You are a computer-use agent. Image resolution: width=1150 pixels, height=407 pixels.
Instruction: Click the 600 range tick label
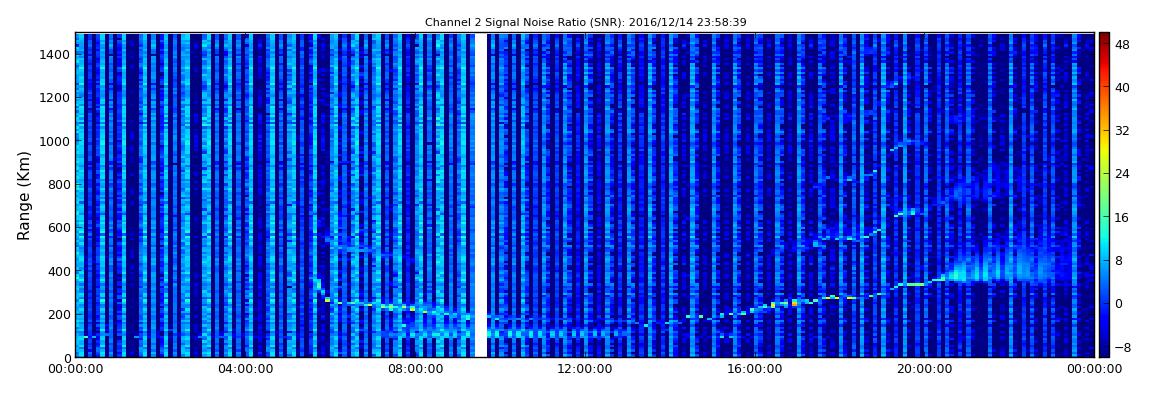[59, 227]
